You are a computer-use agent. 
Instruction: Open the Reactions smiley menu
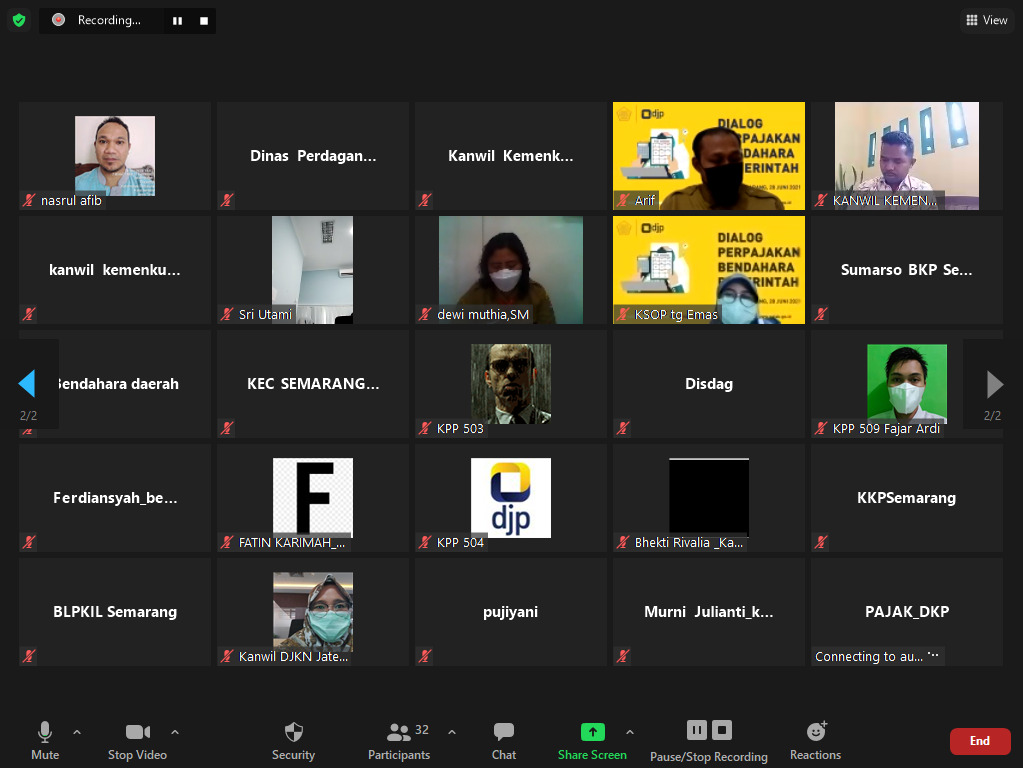point(815,739)
